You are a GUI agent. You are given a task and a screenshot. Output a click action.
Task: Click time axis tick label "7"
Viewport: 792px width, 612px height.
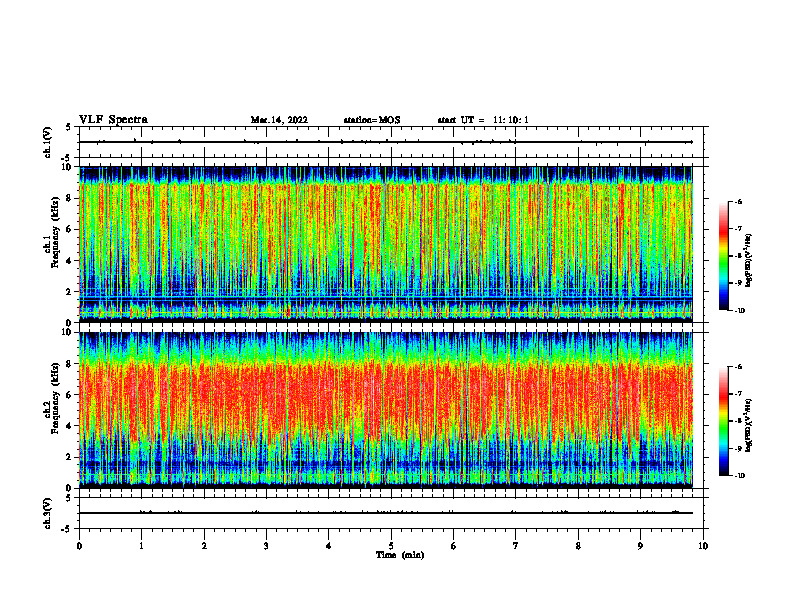click(516, 546)
